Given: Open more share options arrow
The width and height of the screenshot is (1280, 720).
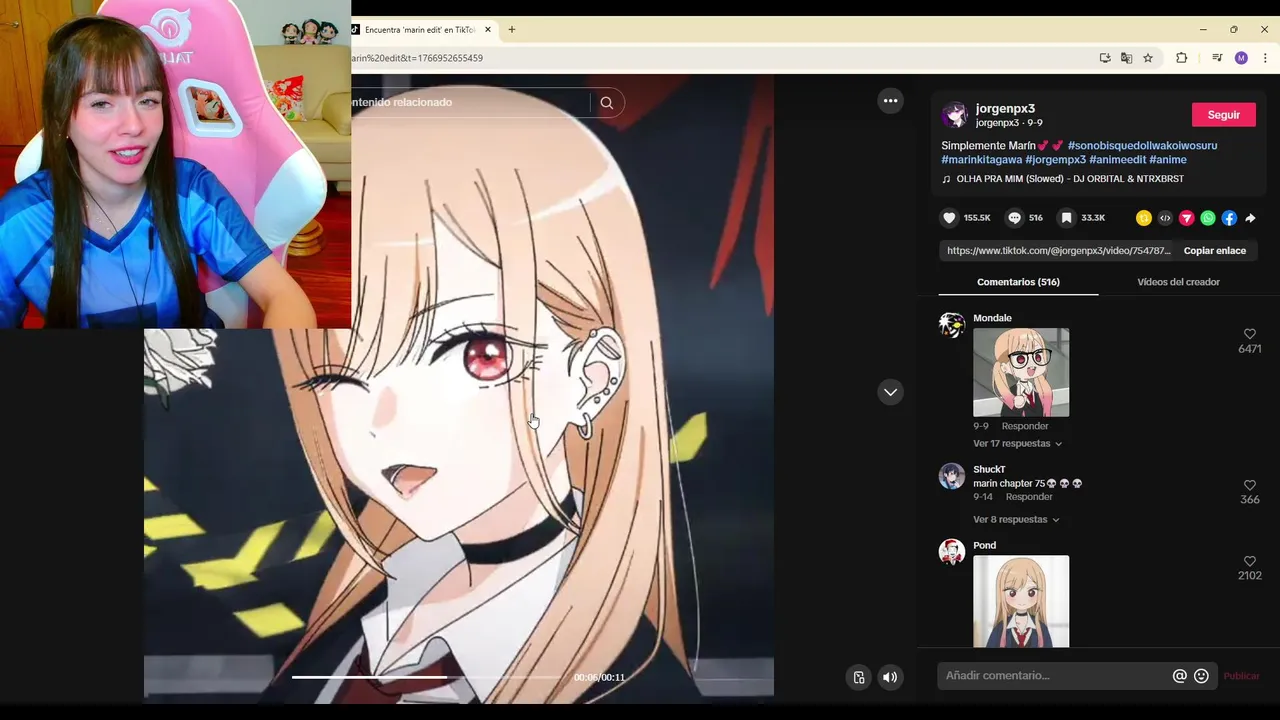Looking at the screenshot, I should point(1250,218).
